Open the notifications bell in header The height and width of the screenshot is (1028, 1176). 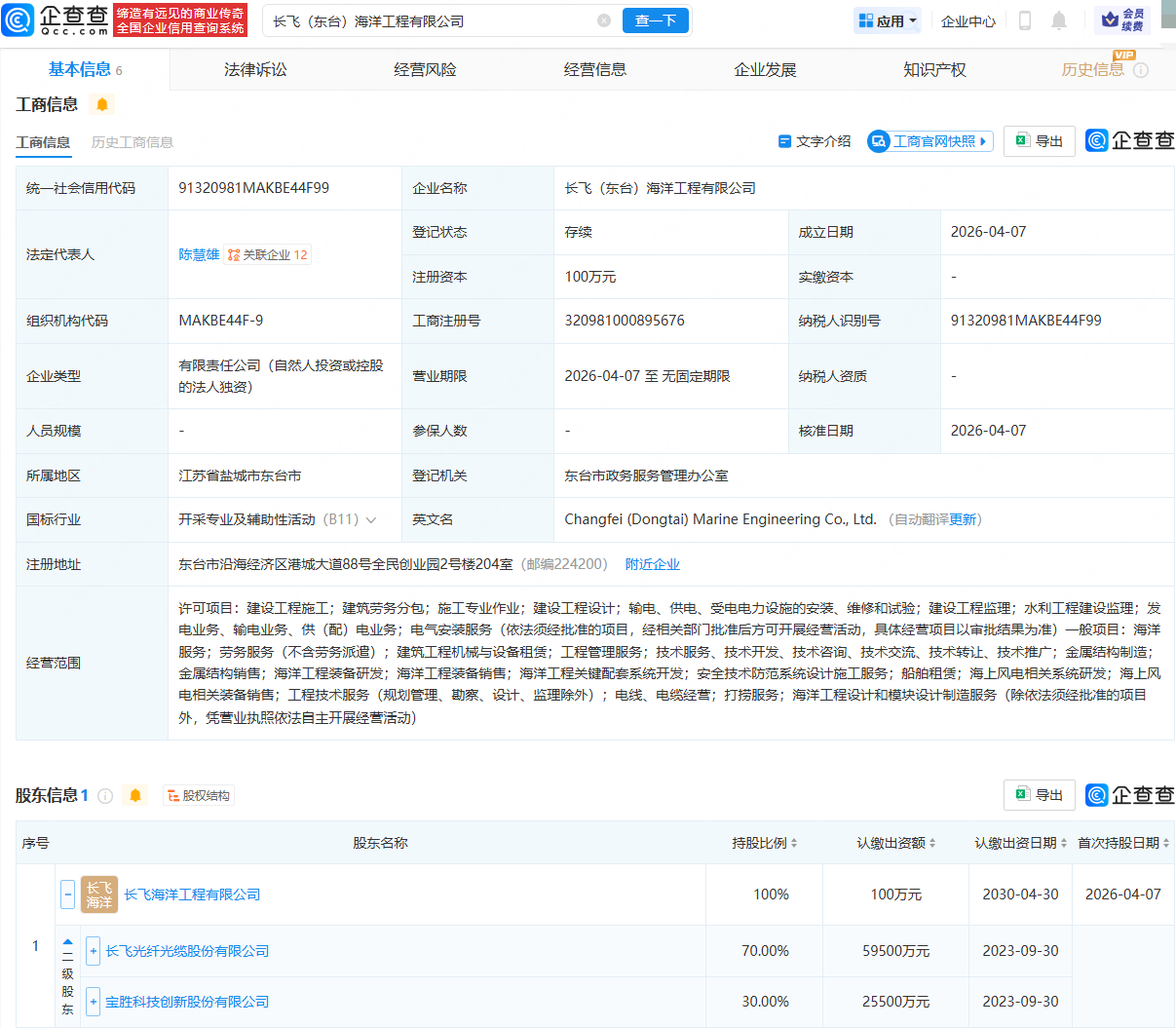(1059, 20)
